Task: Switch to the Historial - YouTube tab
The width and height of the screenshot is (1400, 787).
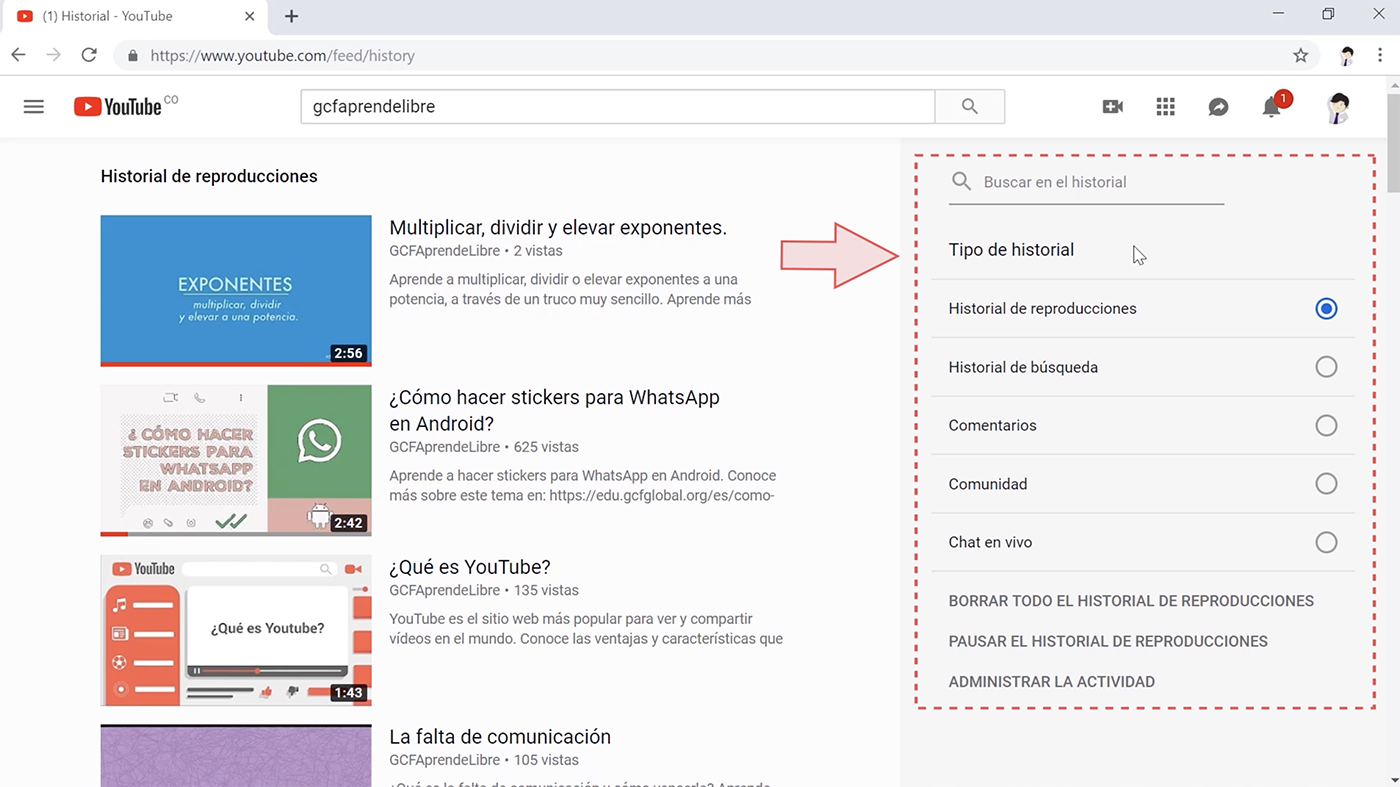Action: click(135, 17)
